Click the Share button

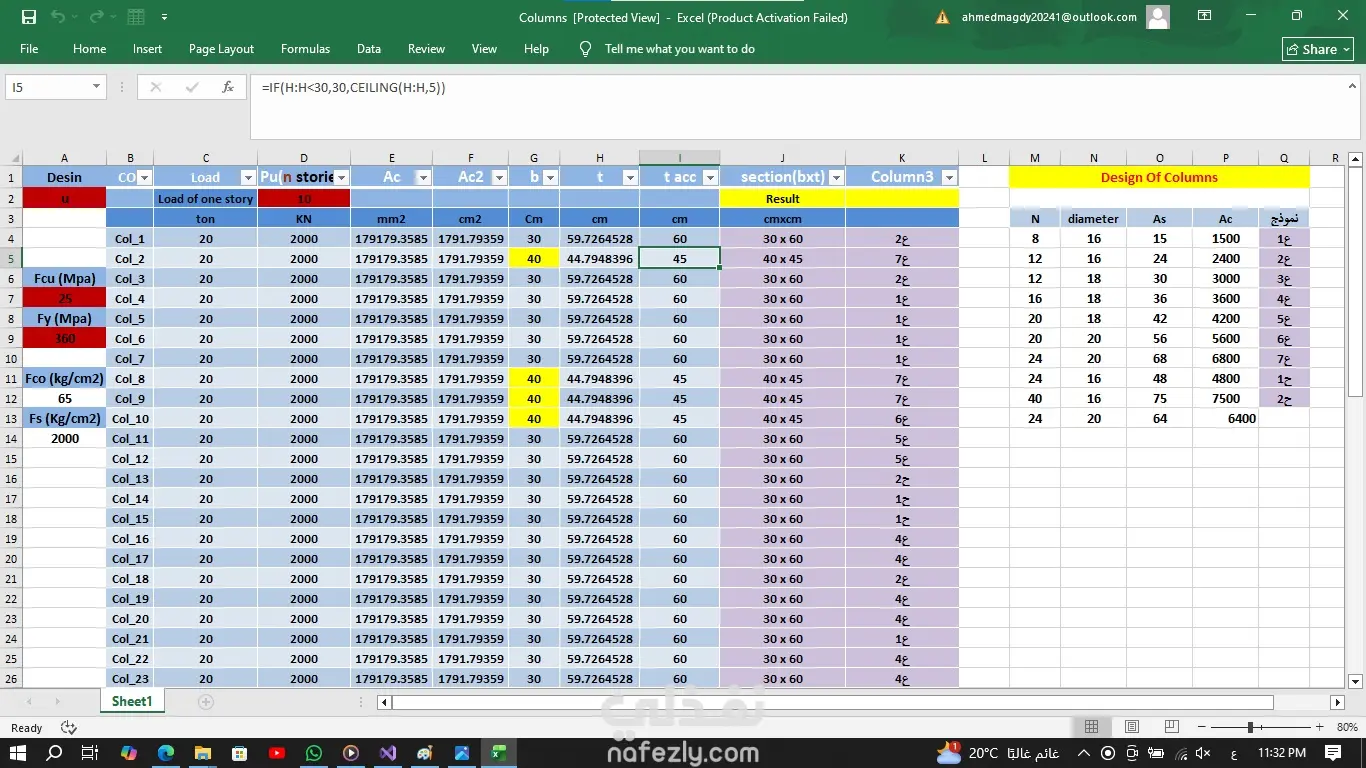(1317, 49)
